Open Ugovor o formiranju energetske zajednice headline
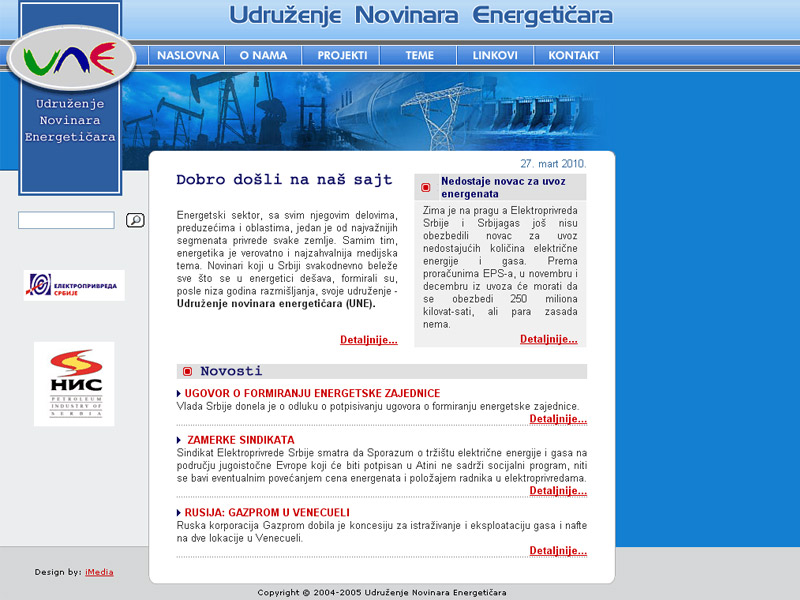 [x=312, y=393]
